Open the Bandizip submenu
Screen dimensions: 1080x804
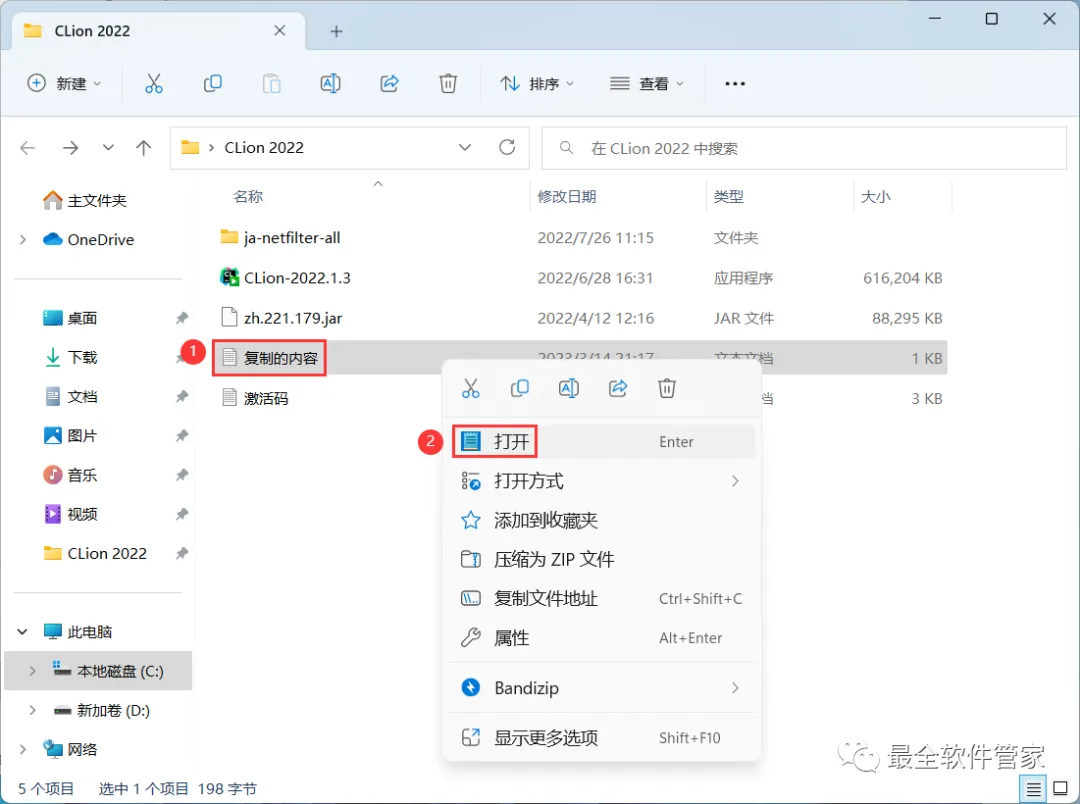click(x=601, y=688)
